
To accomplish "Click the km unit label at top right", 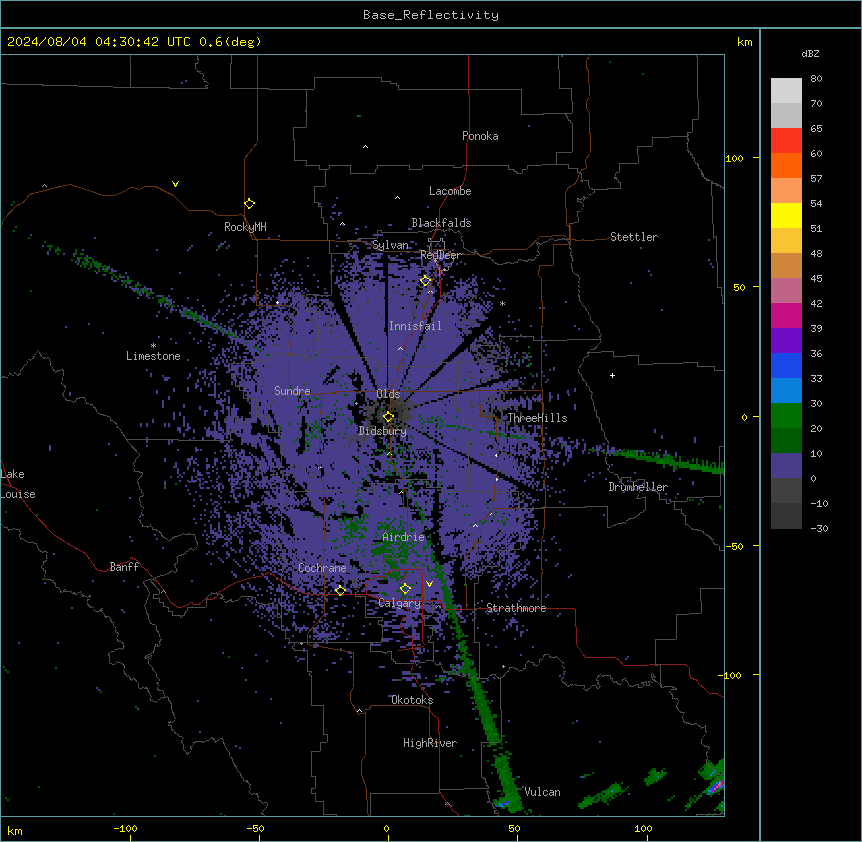I will [x=745, y=42].
